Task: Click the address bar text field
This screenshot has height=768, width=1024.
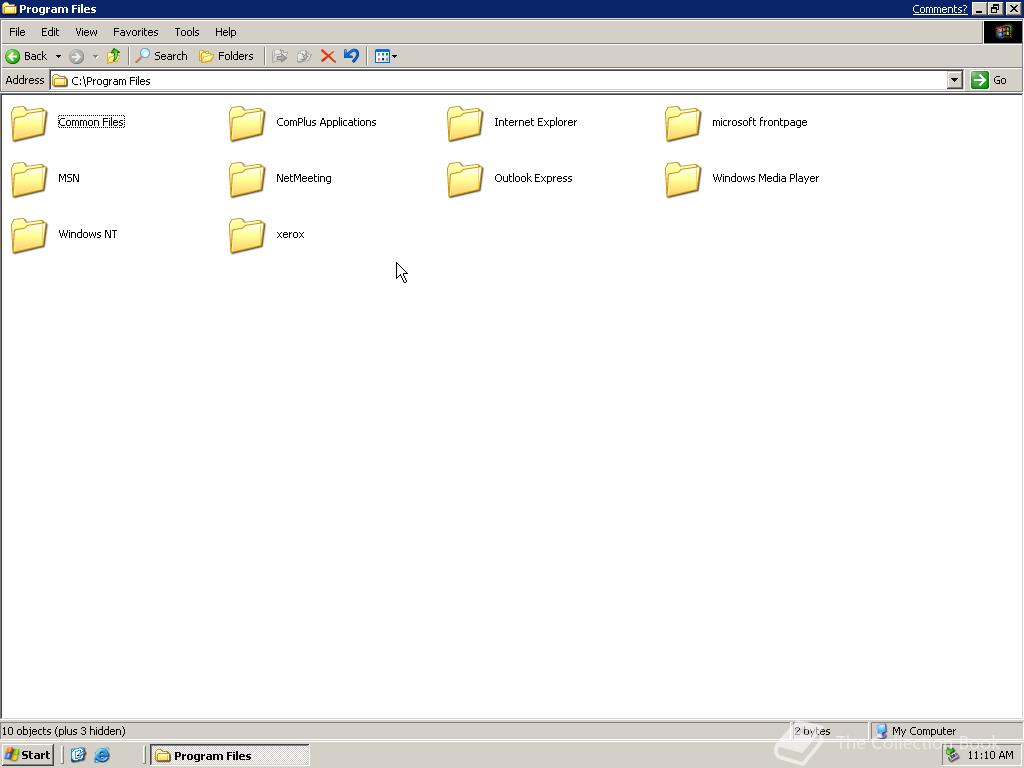Action: tap(500, 80)
